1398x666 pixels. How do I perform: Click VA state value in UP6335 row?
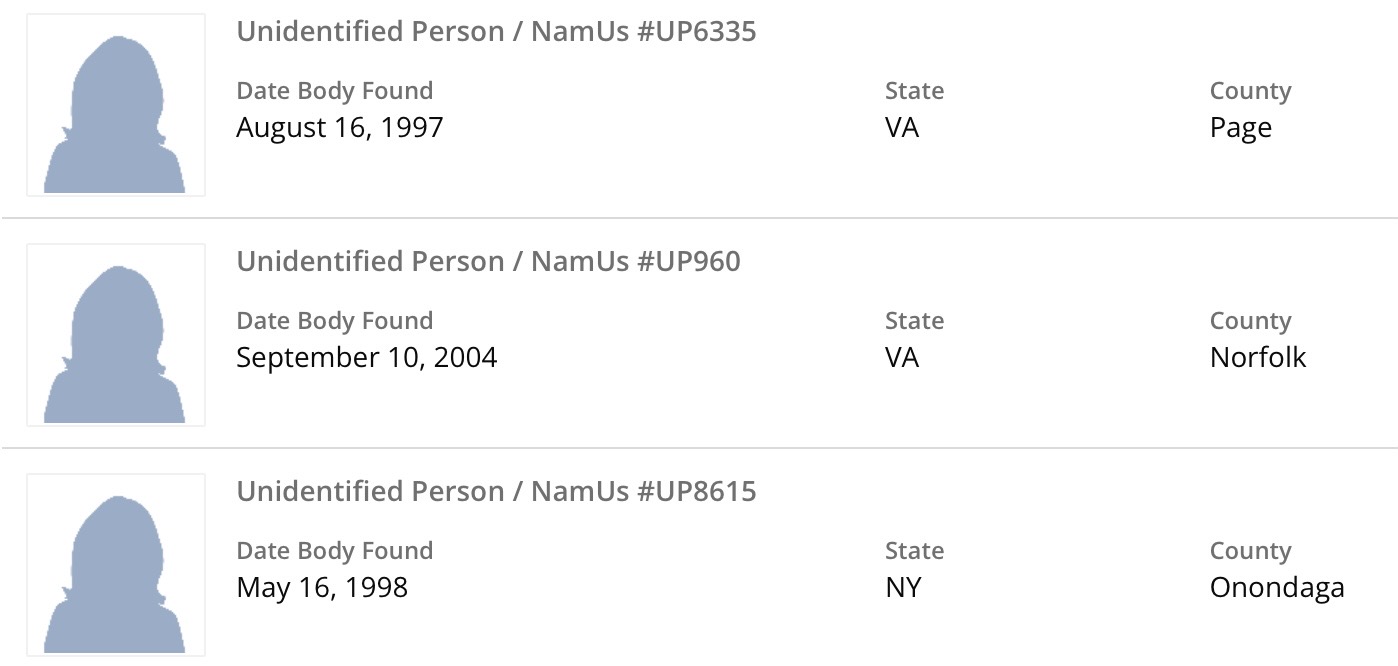[901, 128]
